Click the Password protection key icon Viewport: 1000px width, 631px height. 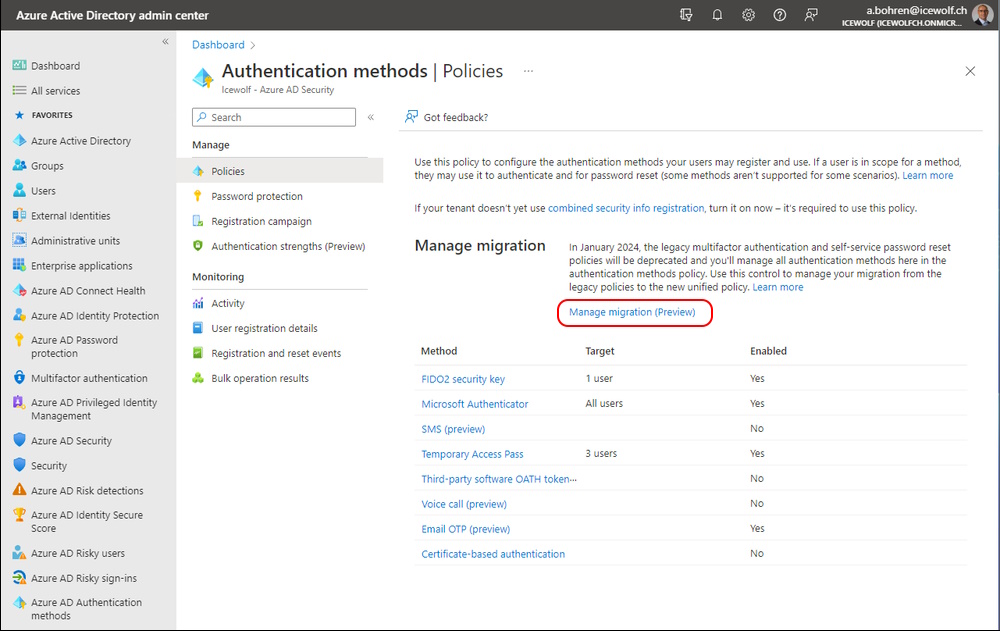[198, 196]
